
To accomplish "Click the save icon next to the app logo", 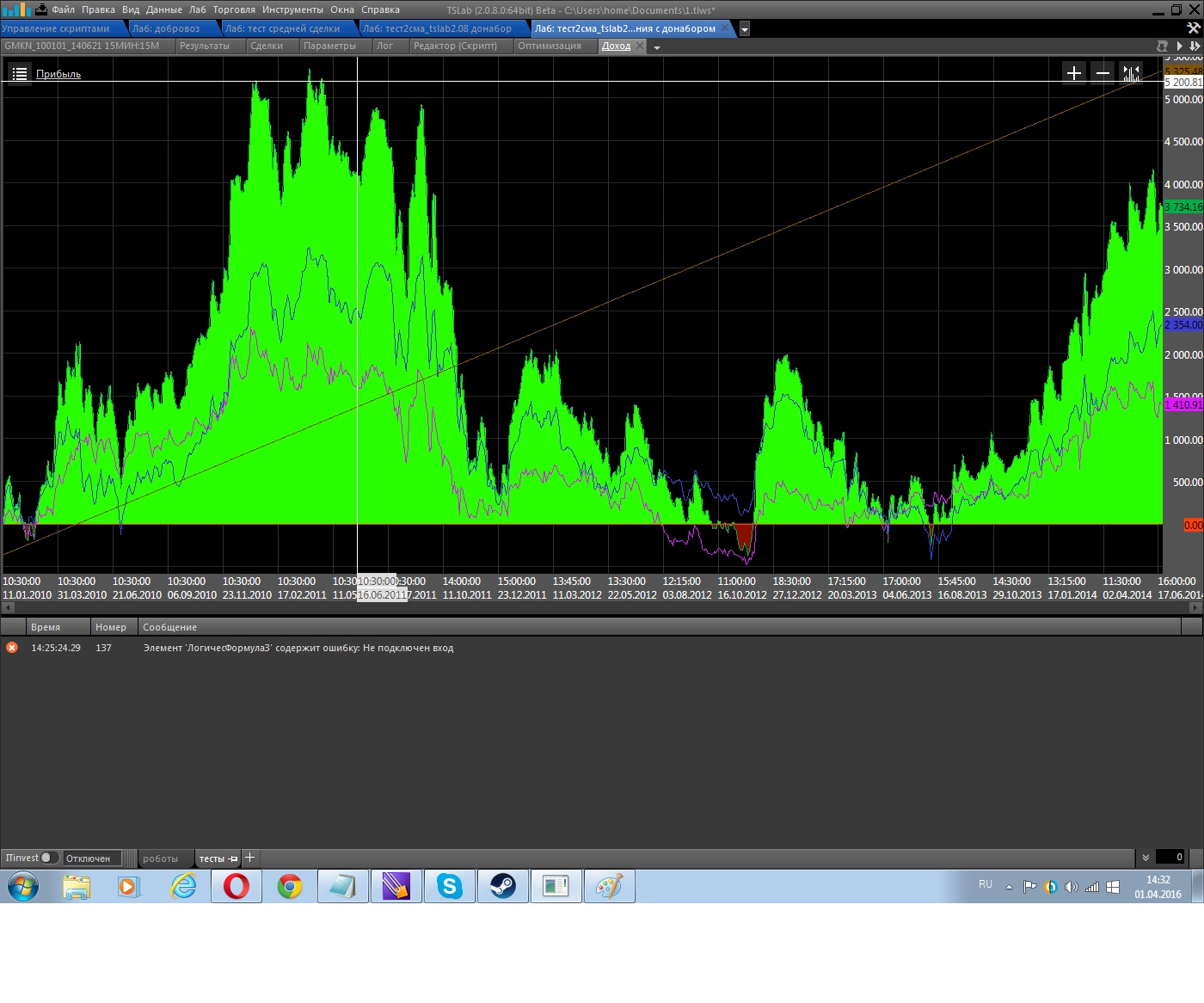I will (40, 9).
